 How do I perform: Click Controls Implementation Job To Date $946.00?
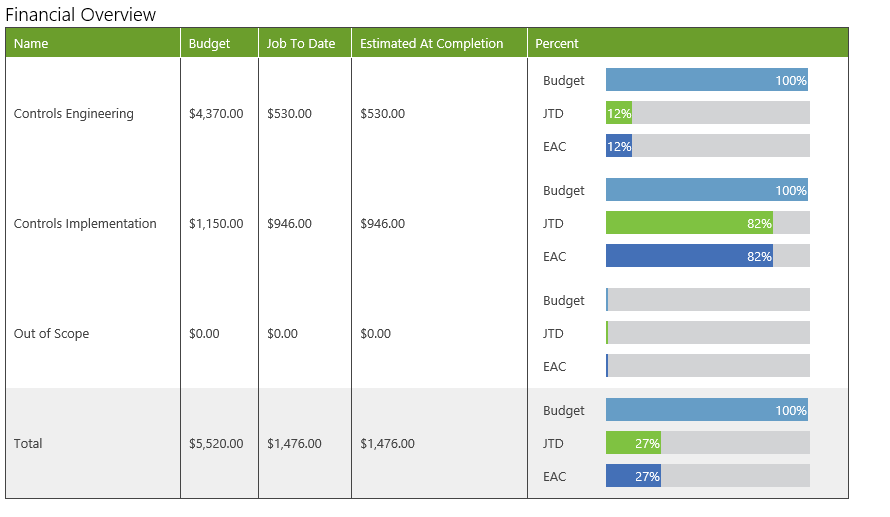(x=289, y=224)
